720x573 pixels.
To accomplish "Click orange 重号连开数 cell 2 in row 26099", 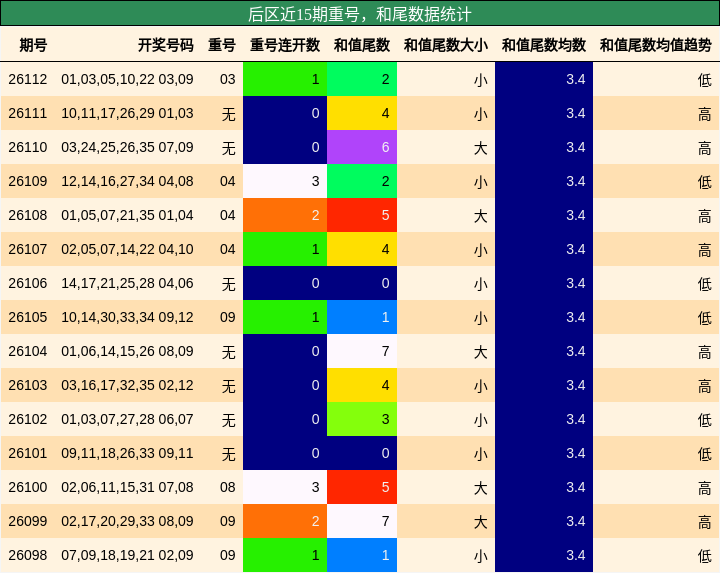I will (x=285, y=521).
